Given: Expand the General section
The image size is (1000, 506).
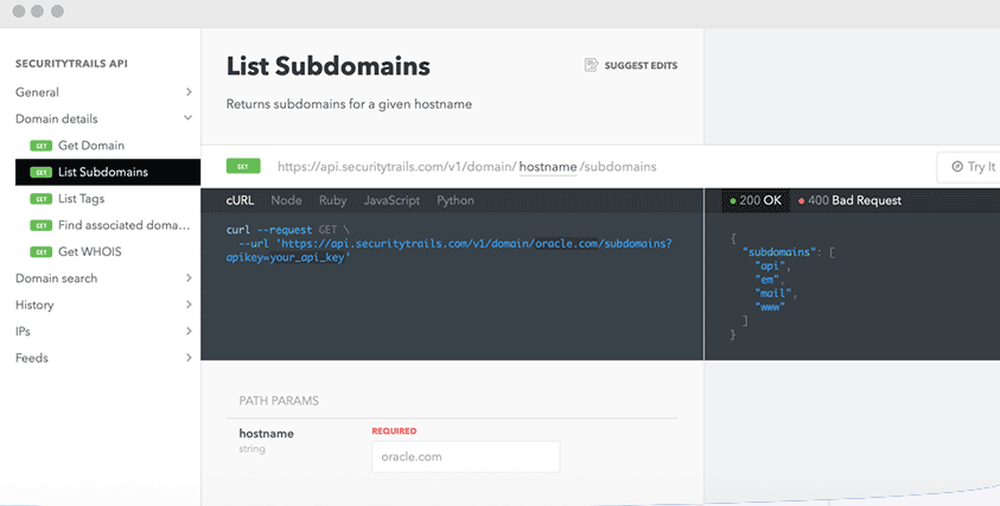Looking at the screenshot, I should [x=188, y=93].
